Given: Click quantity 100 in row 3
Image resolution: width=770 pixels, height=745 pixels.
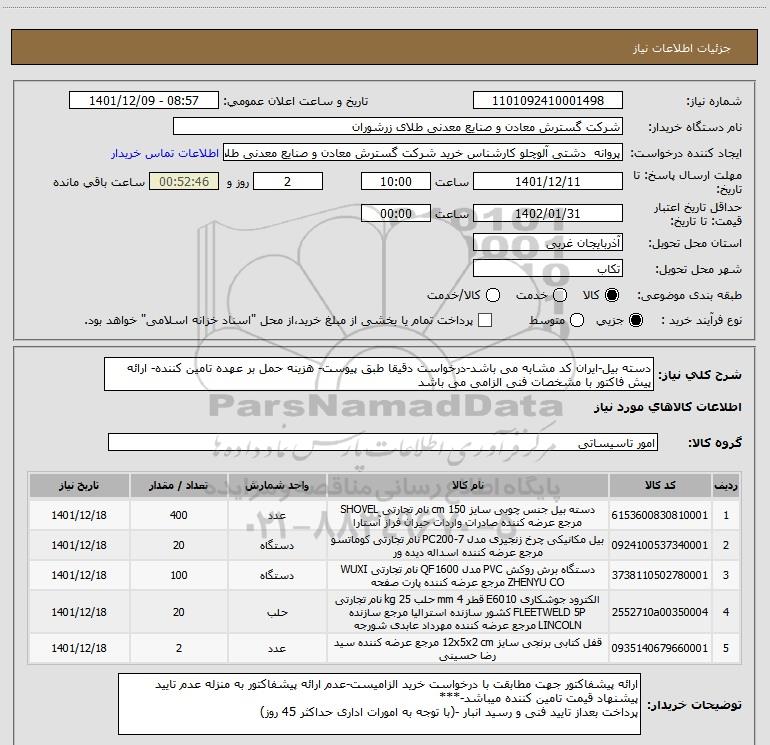Looking at the screenshot, I should click(x=179, y=575).
